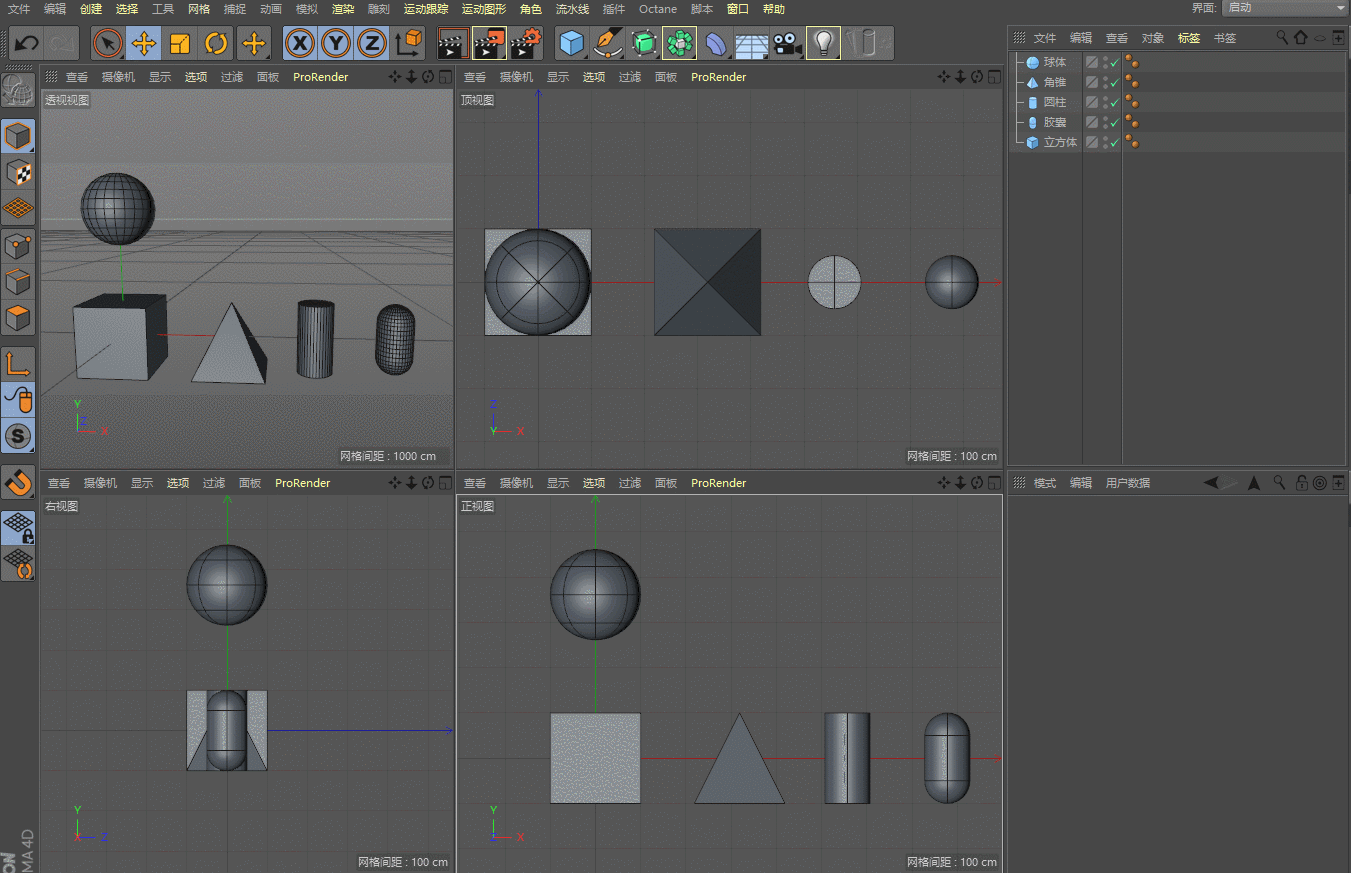Toggle the green checkmark for 球体 object
Viewport: 1351px width, 873px height.
(x=1114, y=62)
